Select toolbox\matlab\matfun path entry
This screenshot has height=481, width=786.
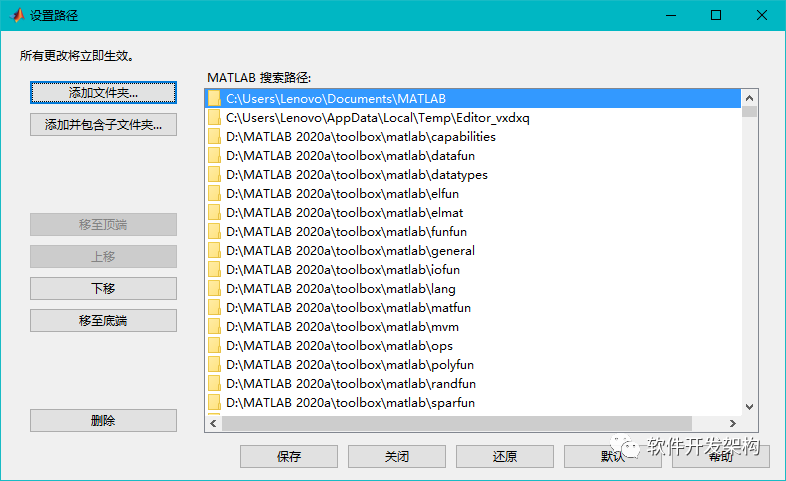[x=473, y=308]
